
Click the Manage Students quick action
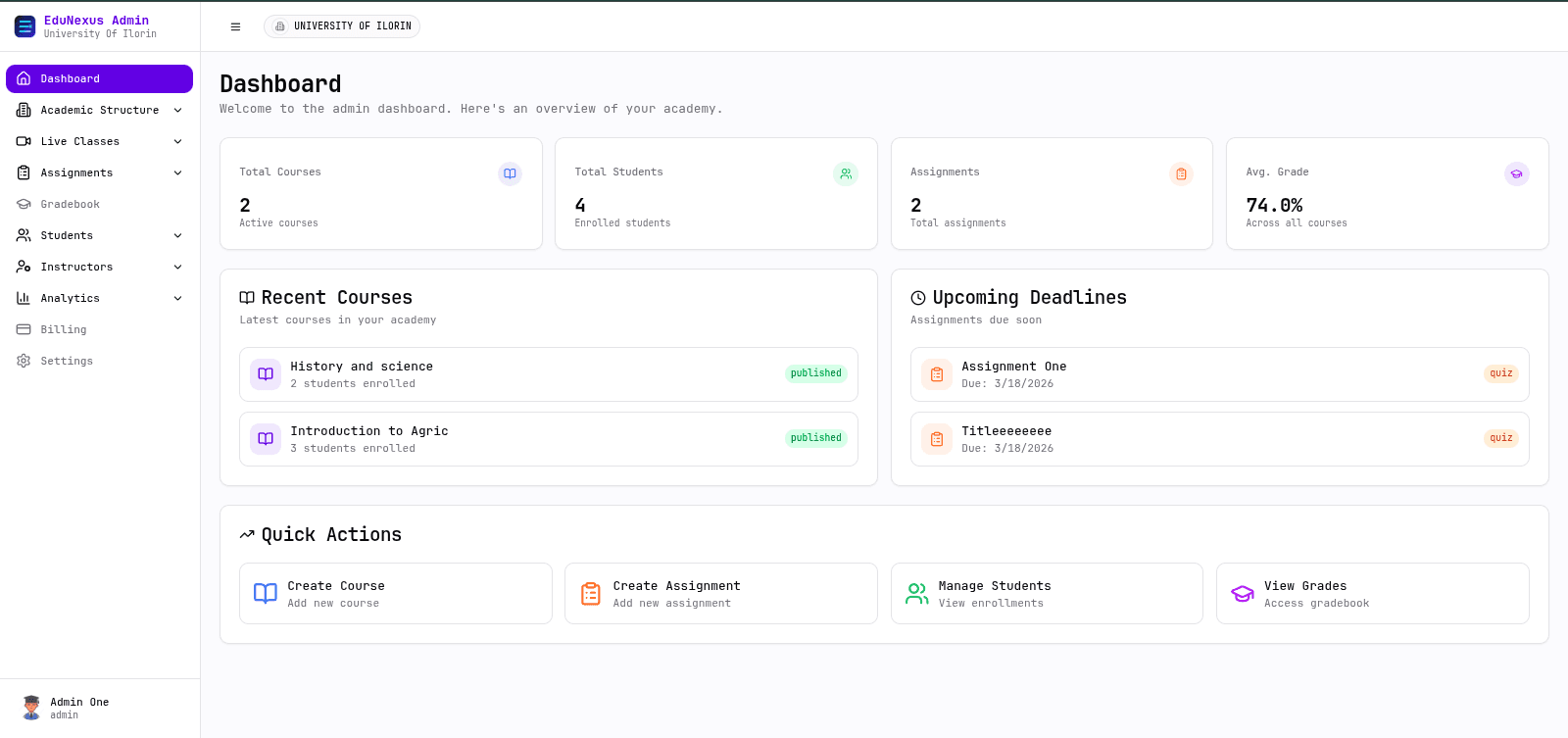pos(1047,594)
